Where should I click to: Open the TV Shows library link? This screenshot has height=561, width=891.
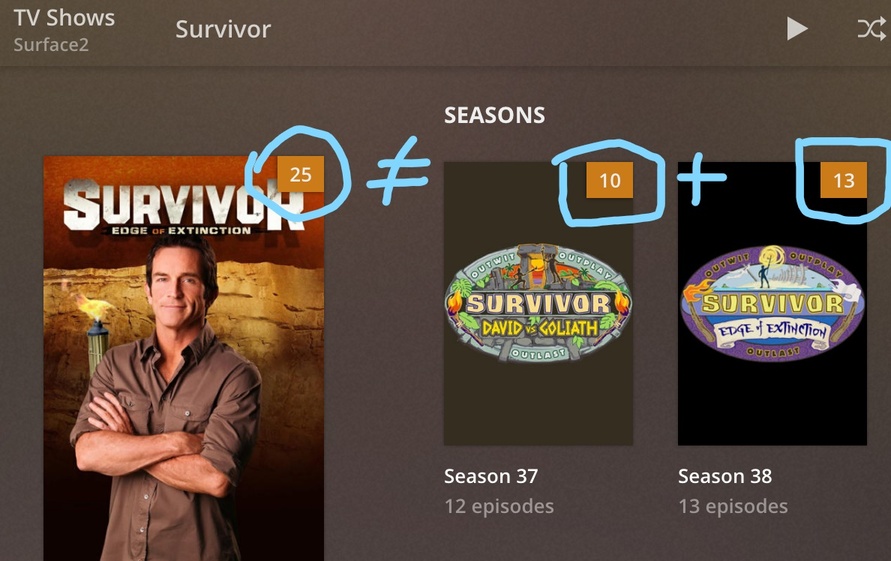point(64,18)
